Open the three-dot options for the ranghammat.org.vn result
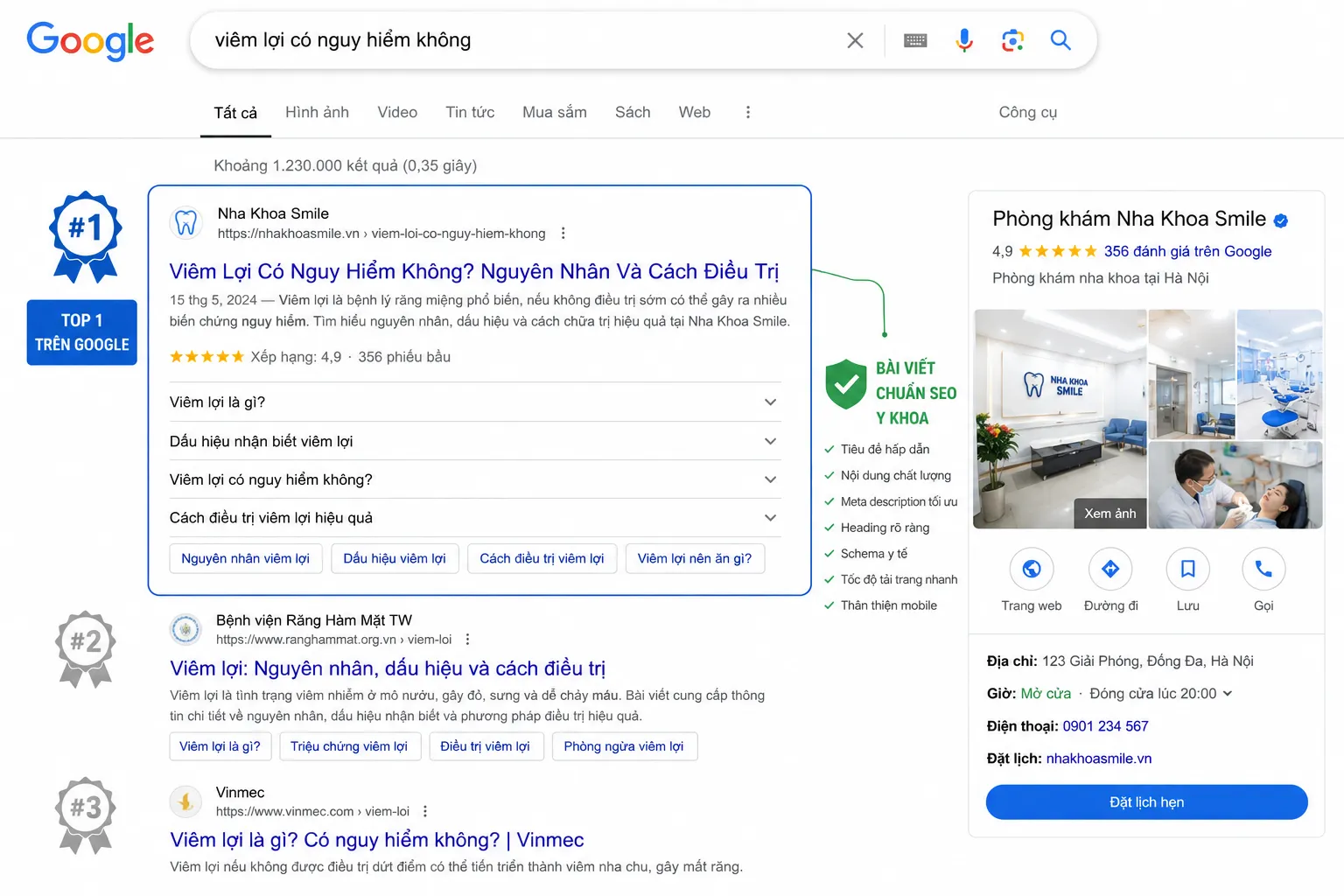Viewport: 1344px width, 896px height. click(x=468, y=640)
